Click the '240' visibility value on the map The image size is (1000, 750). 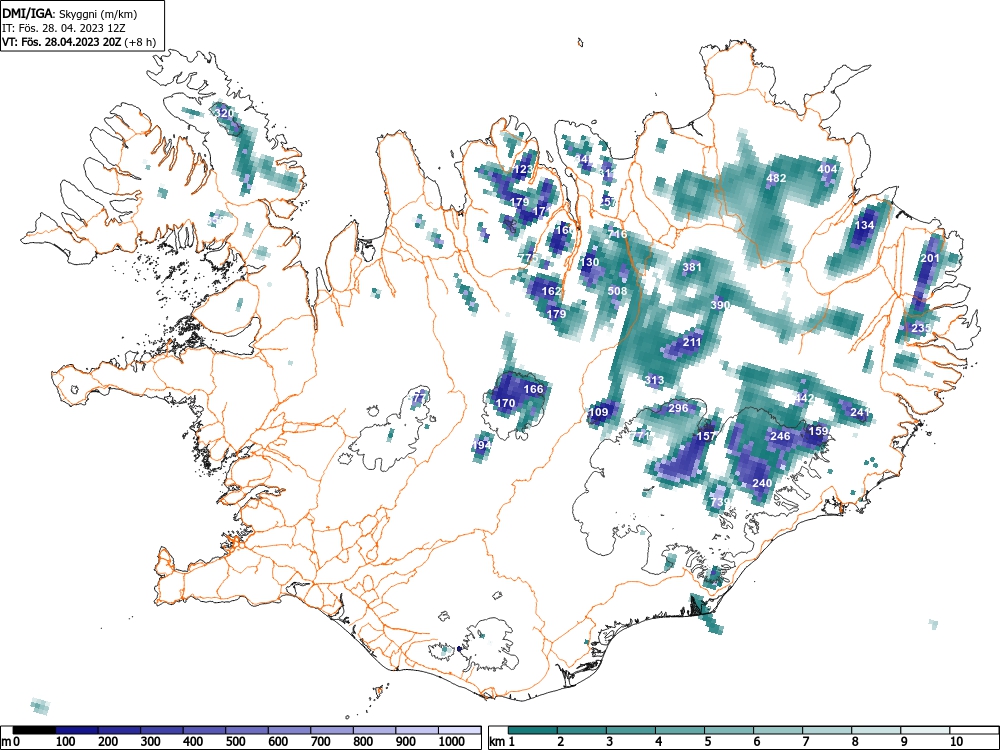[x=762, y=483]
